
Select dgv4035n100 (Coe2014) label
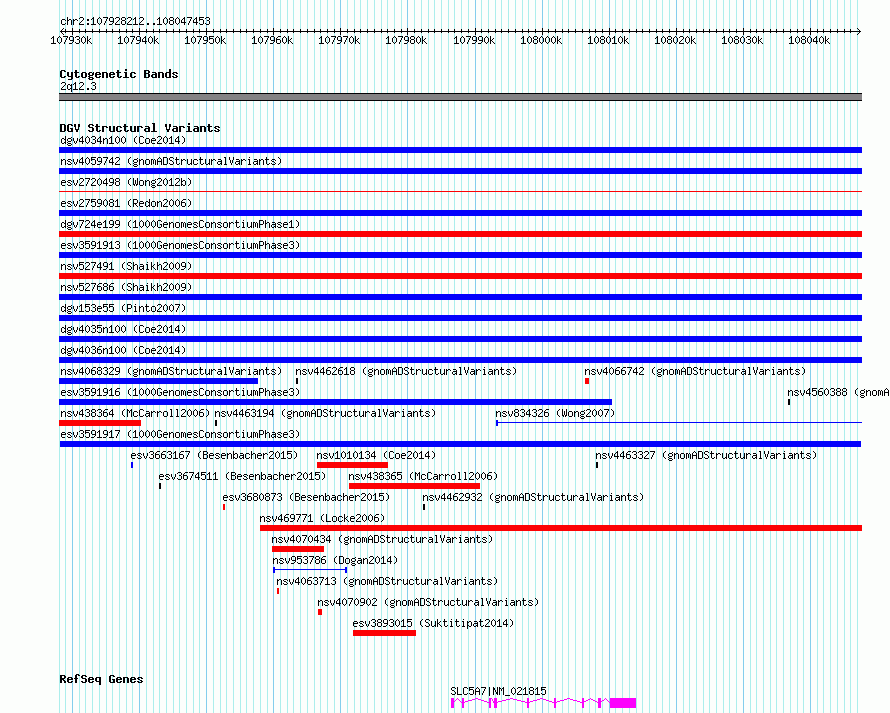coord(123,329)
